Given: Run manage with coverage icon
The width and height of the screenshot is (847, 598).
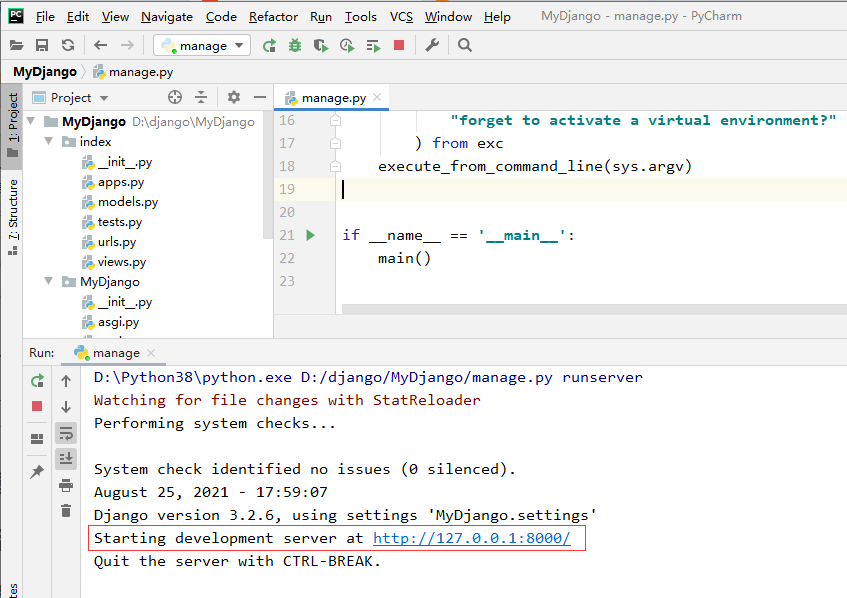Looking at the screenshot, I should tap(321, 45).
